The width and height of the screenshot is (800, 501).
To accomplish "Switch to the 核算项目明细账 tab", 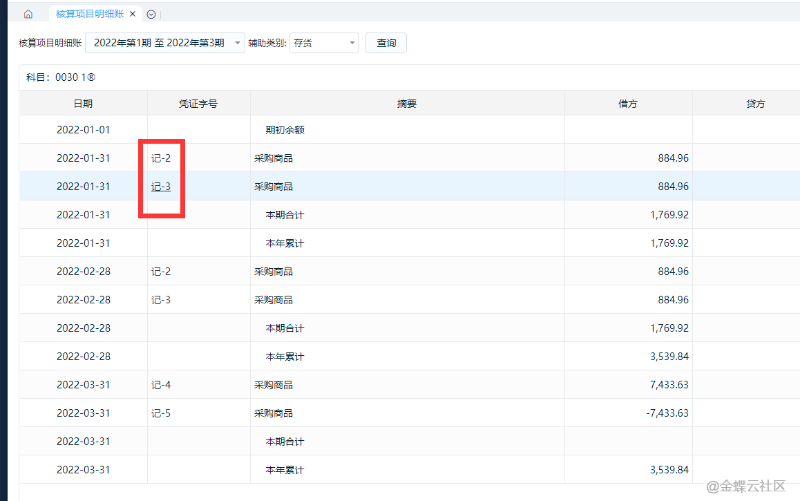I will pyautogui.click(x=90, y=14).
